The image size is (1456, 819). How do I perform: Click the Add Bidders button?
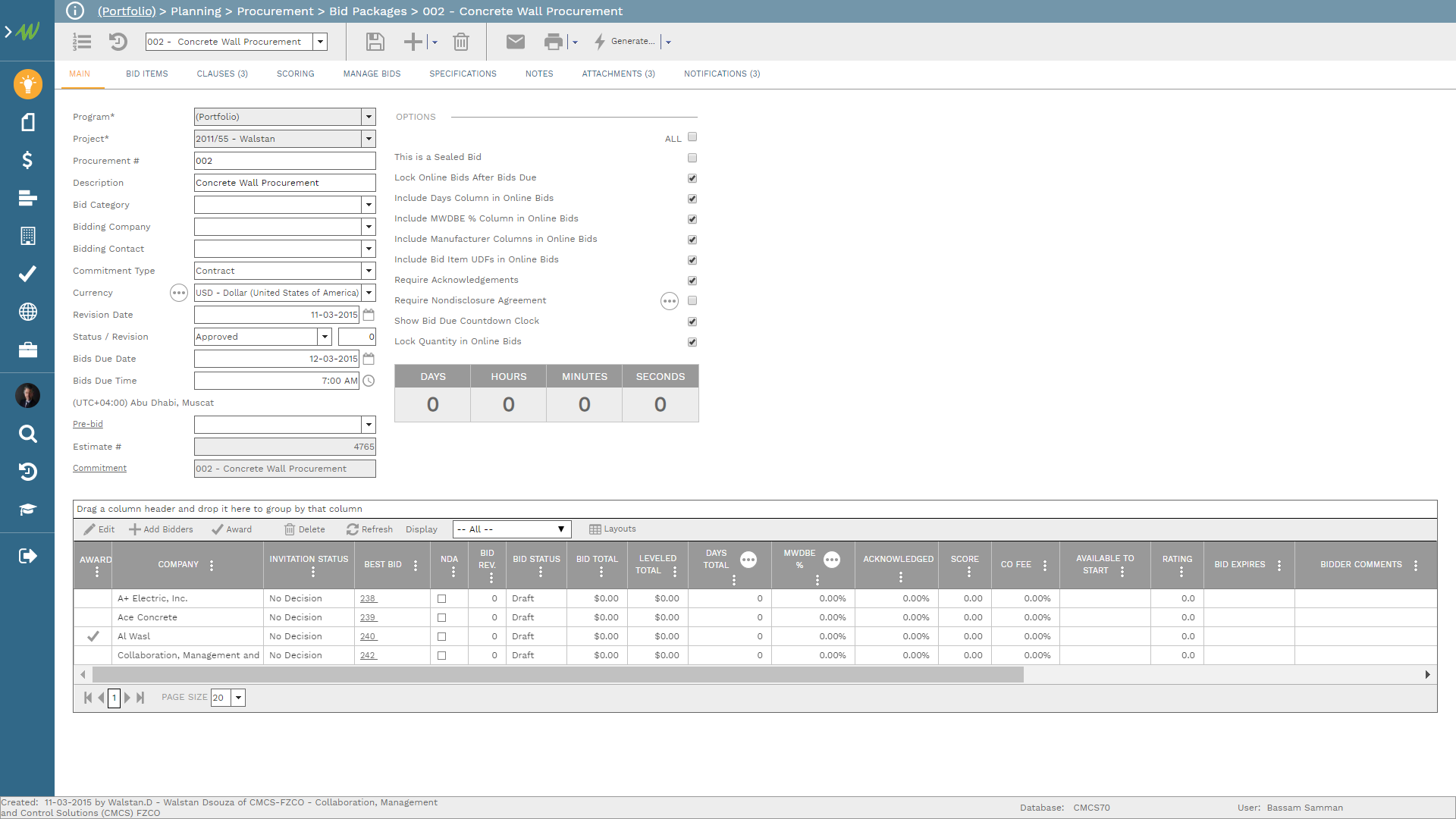pos(161,529)
